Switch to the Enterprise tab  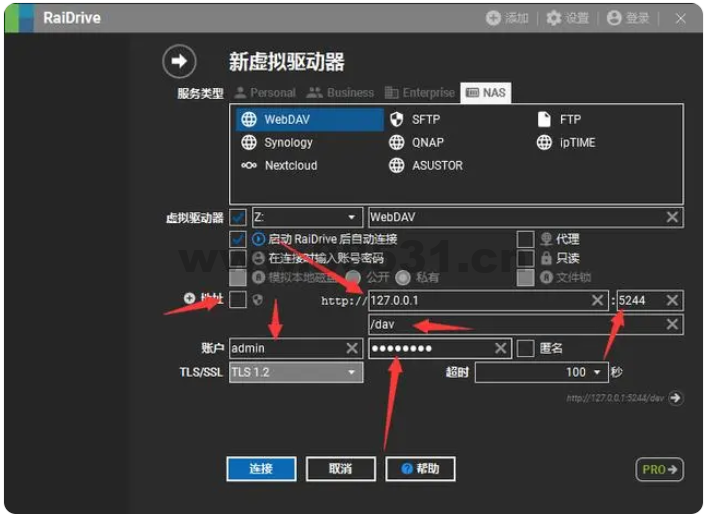420,93
